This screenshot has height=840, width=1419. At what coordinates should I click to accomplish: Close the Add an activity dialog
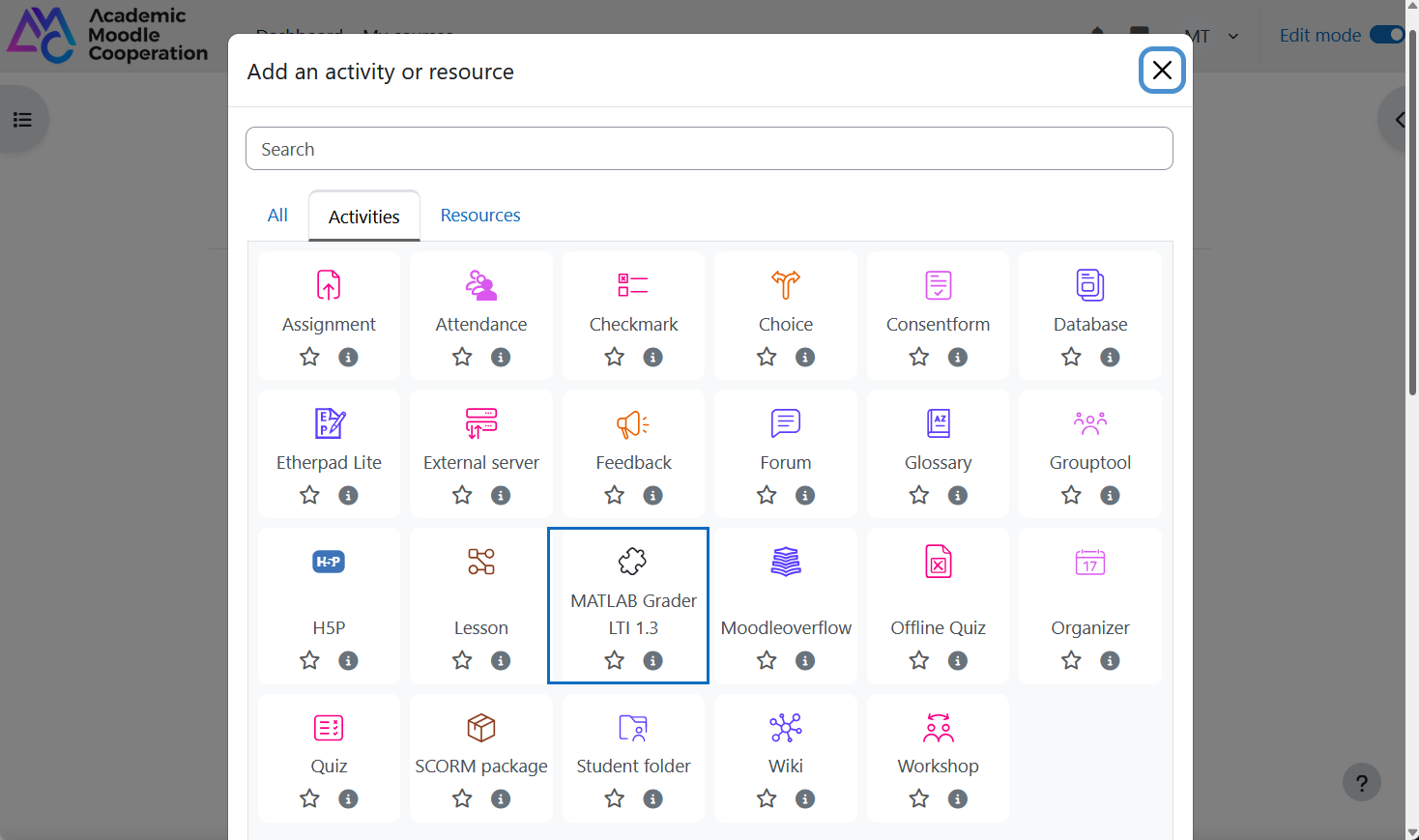coord(1162,71)
